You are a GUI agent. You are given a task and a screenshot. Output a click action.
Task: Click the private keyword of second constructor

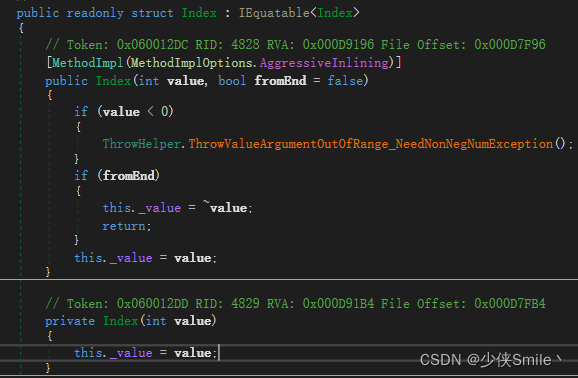click(70, 321)
